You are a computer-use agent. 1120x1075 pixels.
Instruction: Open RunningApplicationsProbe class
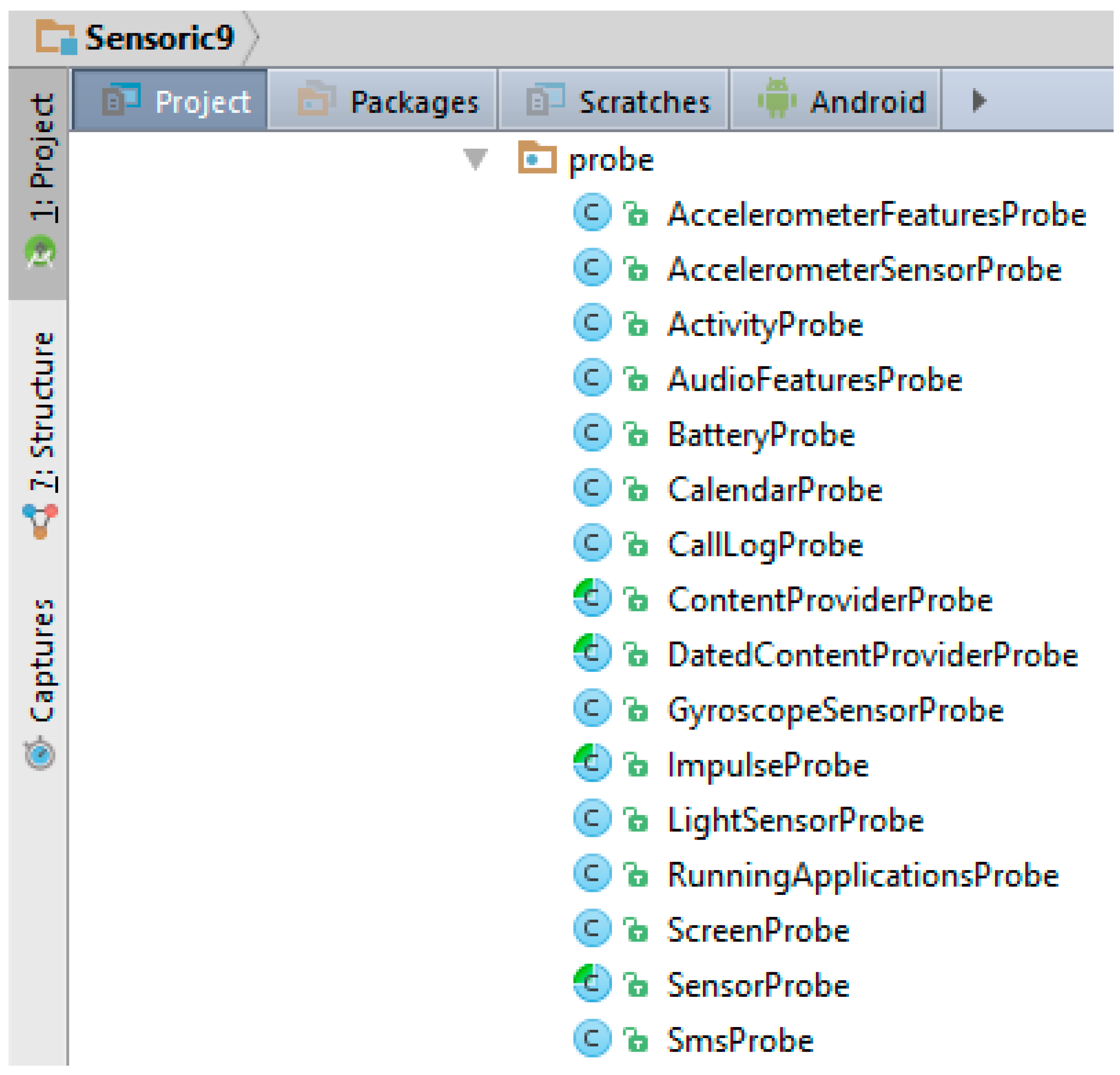(x=863, y=876)
